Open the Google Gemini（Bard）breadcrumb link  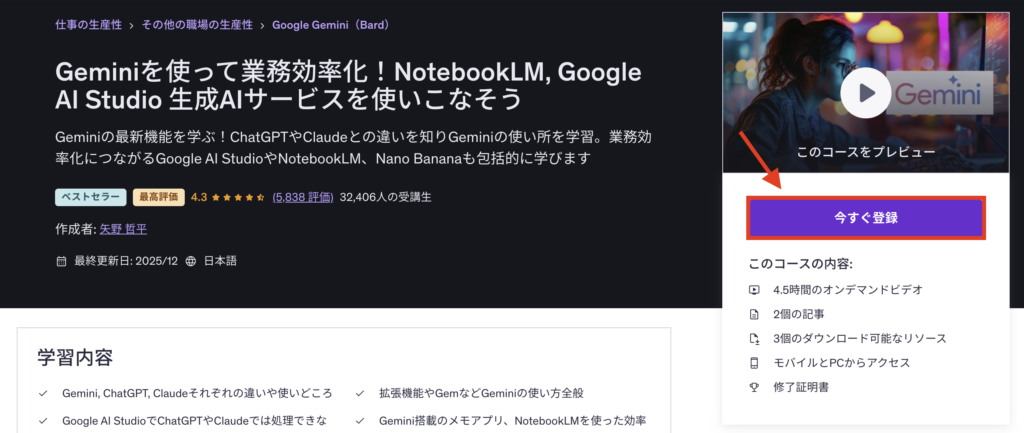(x=331, y=25)
